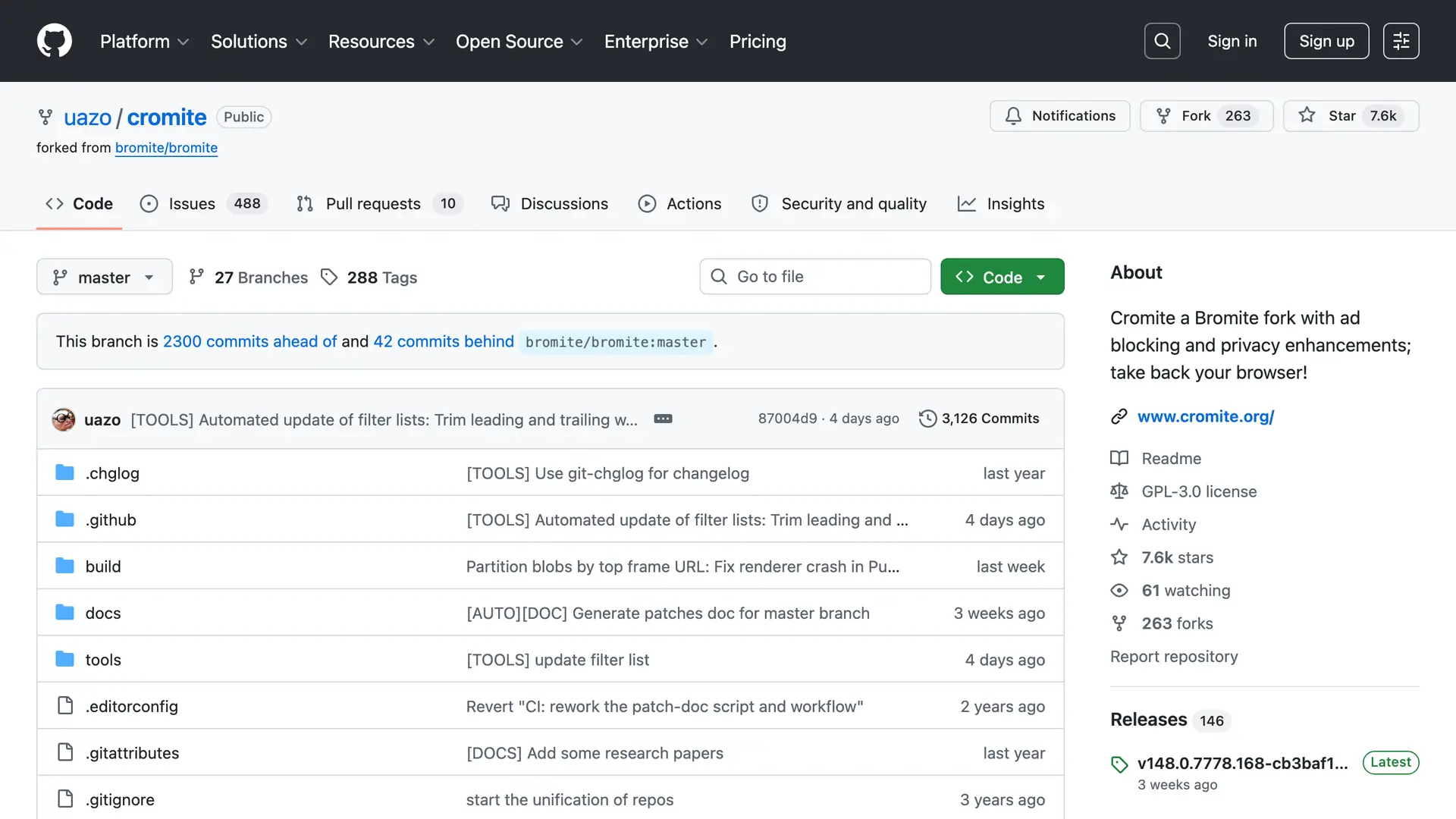Viewport: 1456px width, 819px height.
Task: Open the search magnifier button
Action: [x=1162, y=41]
